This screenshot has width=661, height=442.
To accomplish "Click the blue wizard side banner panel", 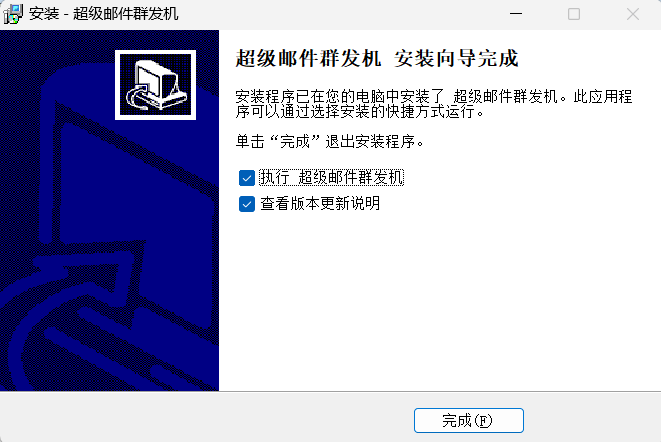I will tap(109, 210).
